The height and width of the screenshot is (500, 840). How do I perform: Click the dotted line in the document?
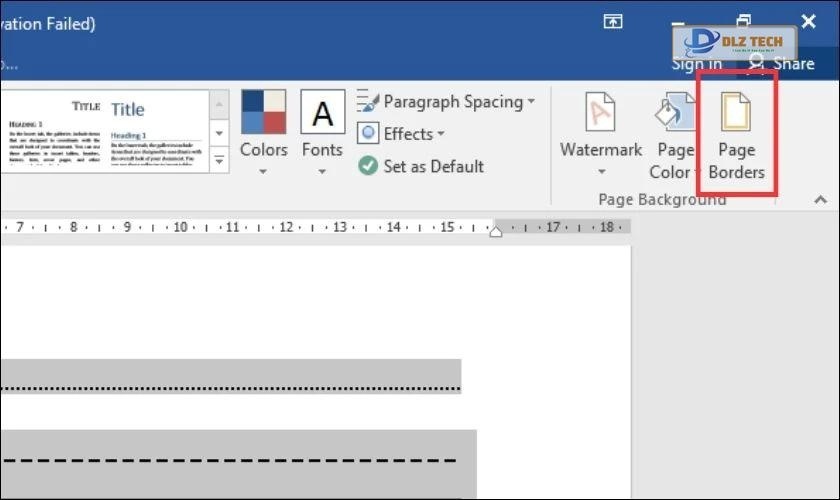(230, 386)
